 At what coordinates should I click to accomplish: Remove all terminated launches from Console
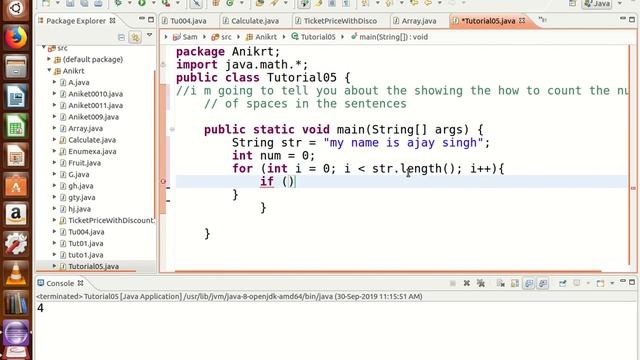coord(481,283)
